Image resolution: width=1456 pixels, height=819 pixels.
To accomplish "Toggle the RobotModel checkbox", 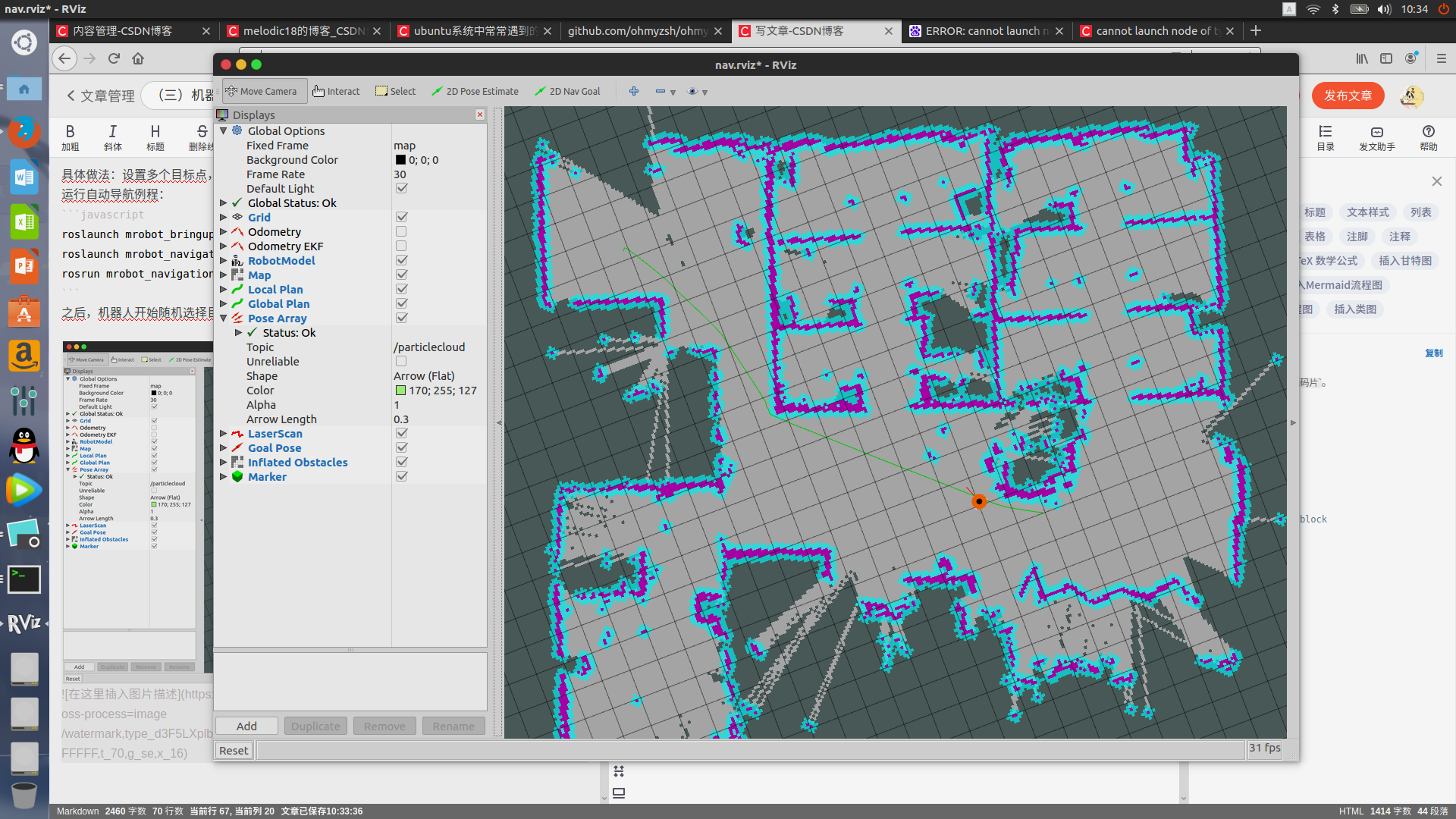I will coord(401,260).
